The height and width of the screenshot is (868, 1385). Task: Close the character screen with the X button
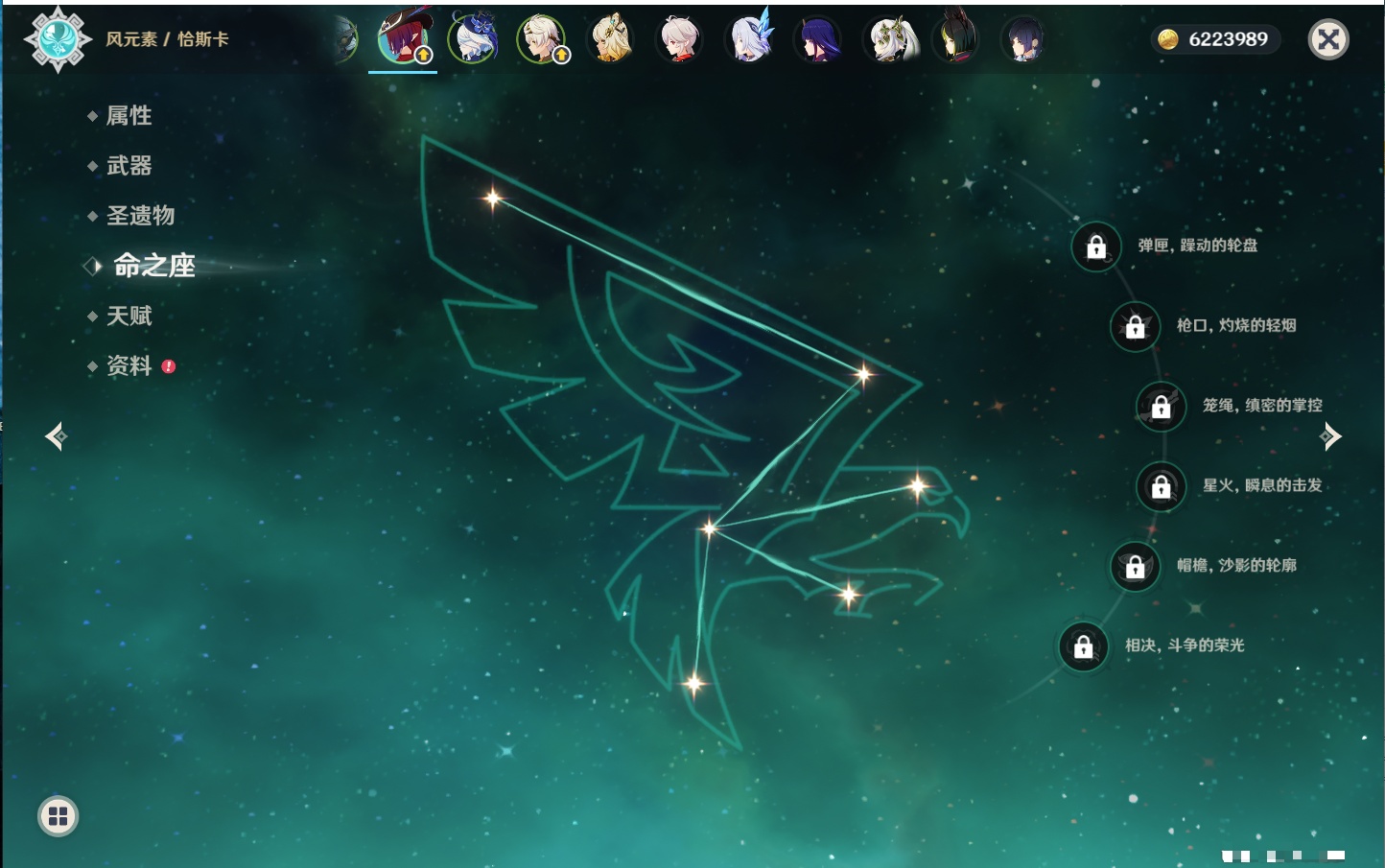point(1328,39)
